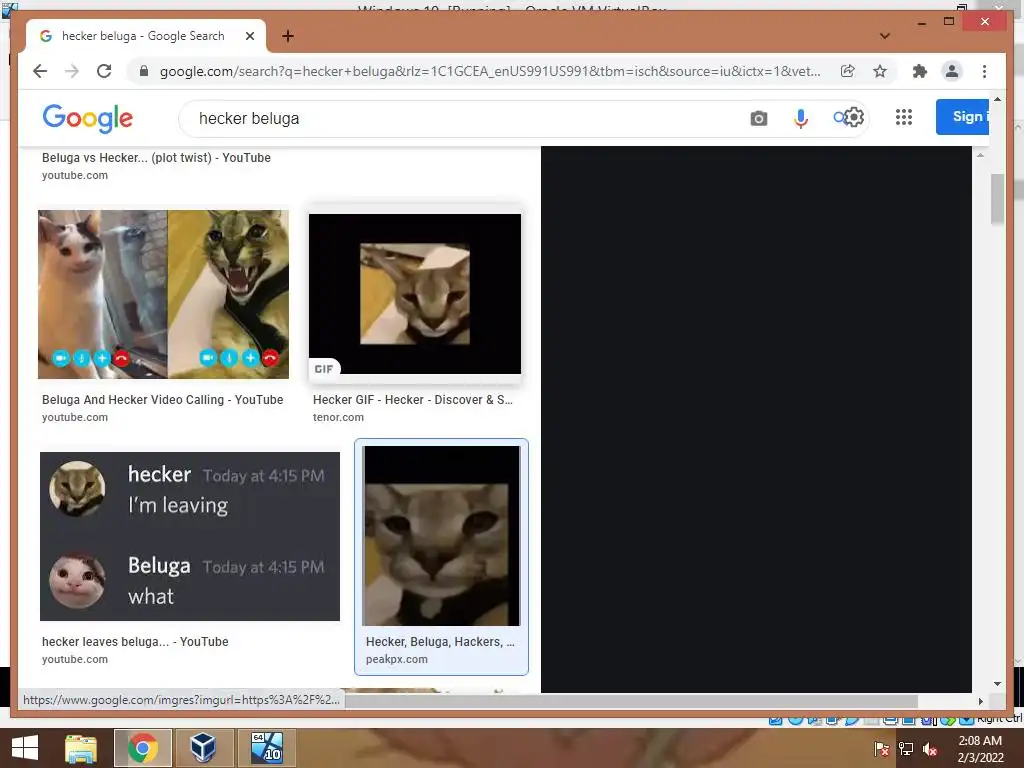Open a new Chrome tab
Screen dimensions: 1024x768
point(288,36)
